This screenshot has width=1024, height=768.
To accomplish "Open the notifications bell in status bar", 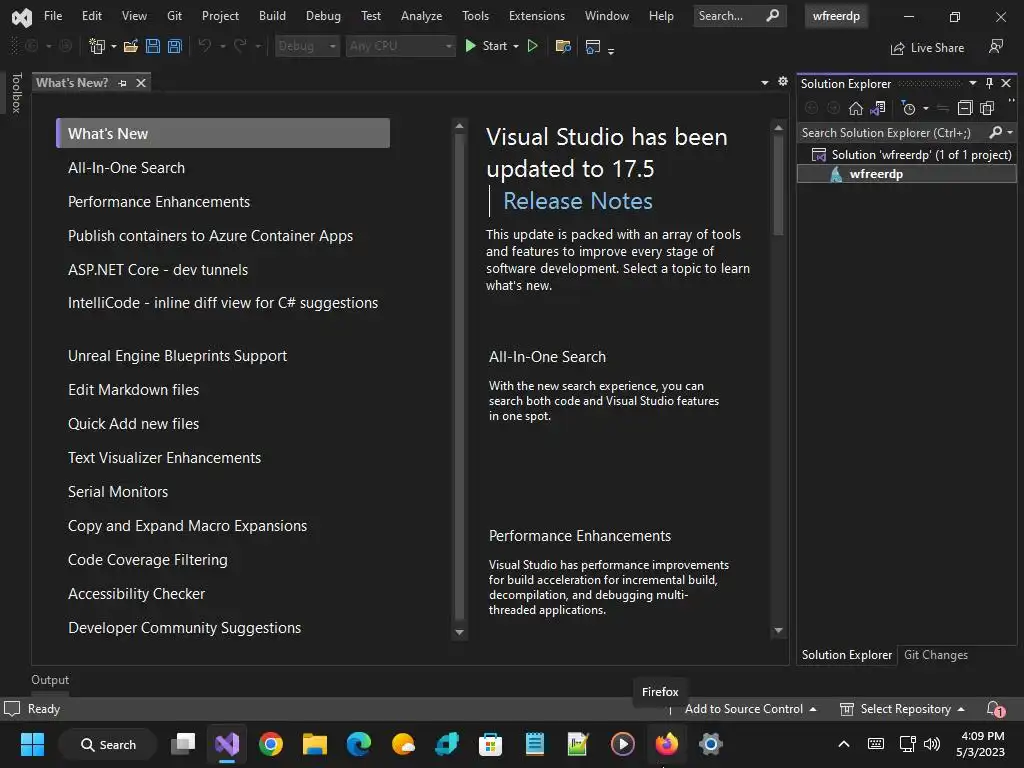I will (995, 709).
